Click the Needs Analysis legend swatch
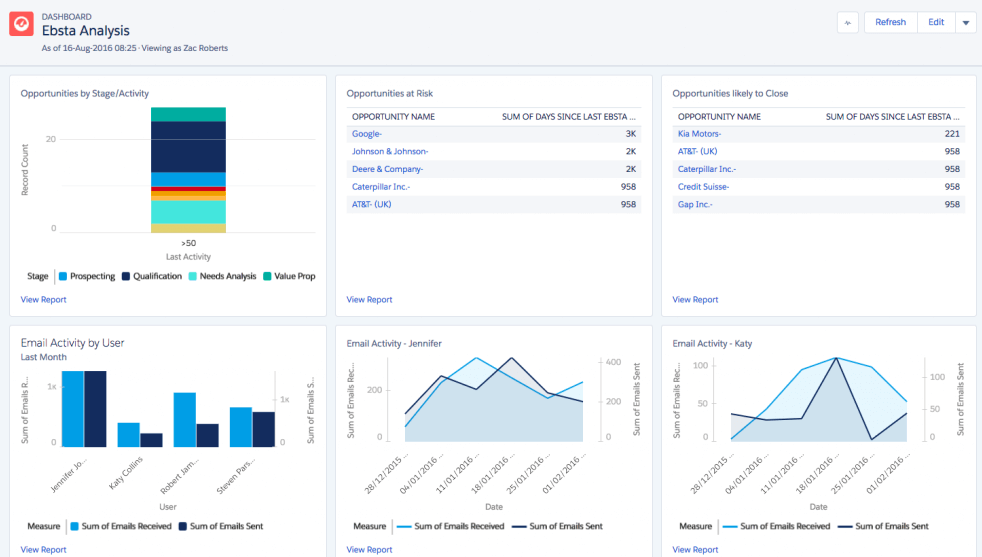 193,276
